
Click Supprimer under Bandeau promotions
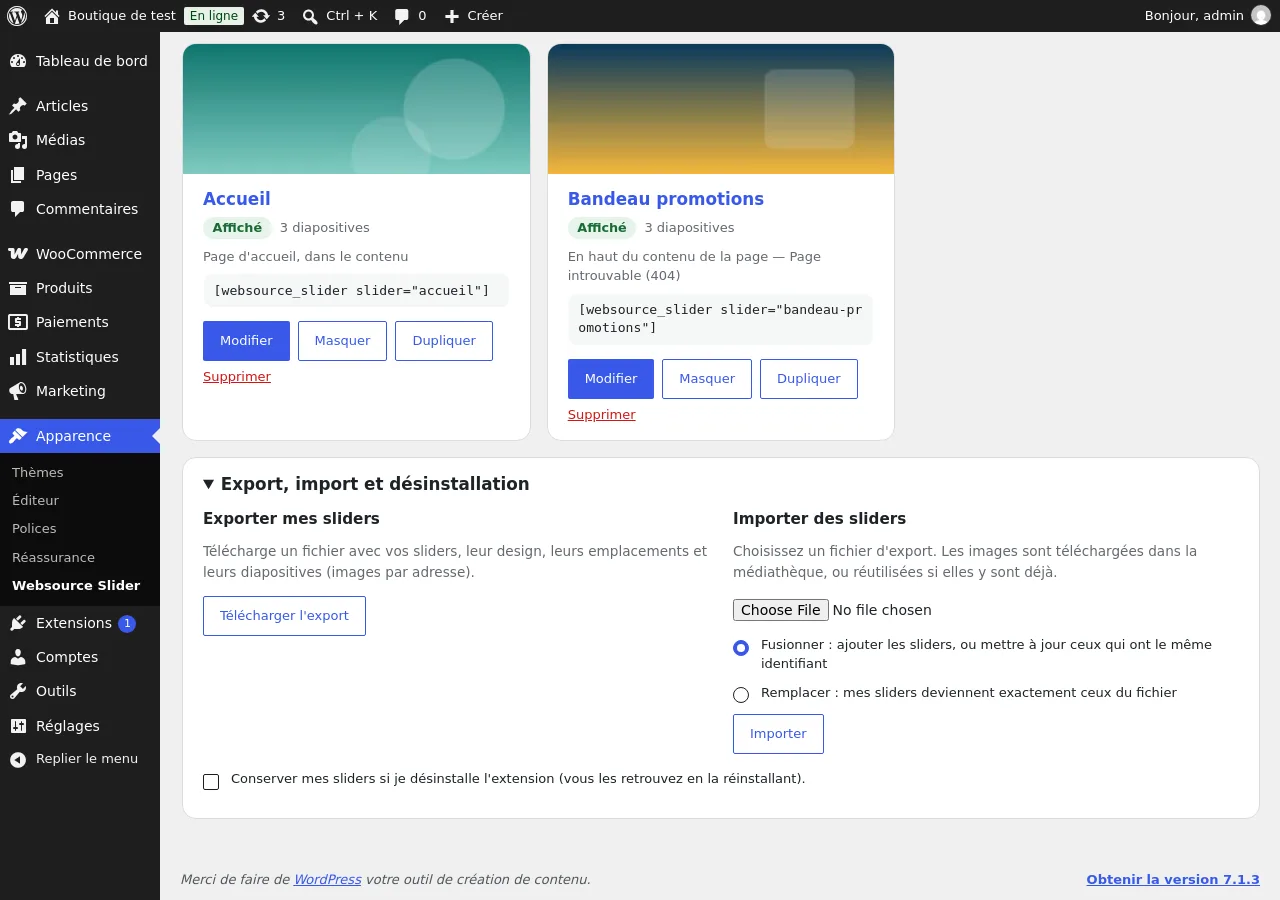click(602, 415)
